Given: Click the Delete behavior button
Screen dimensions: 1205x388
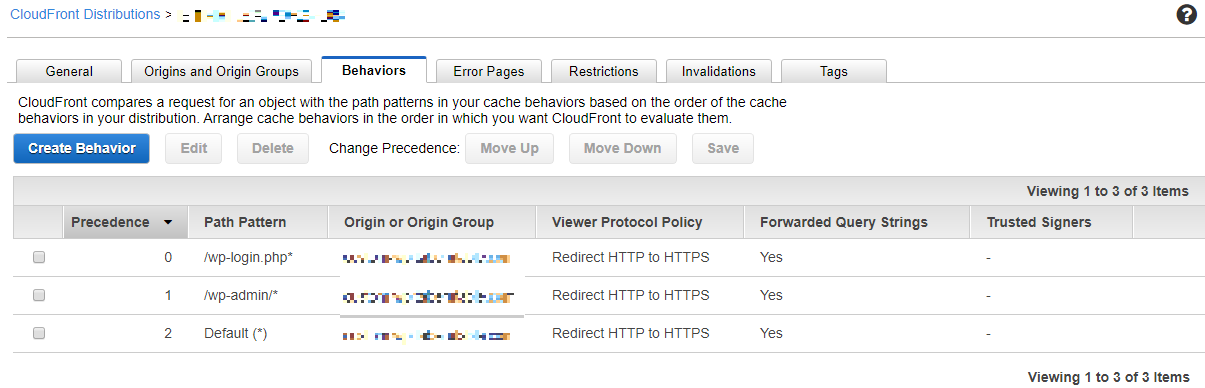Looking at the screenshot, I should (273, 148).
